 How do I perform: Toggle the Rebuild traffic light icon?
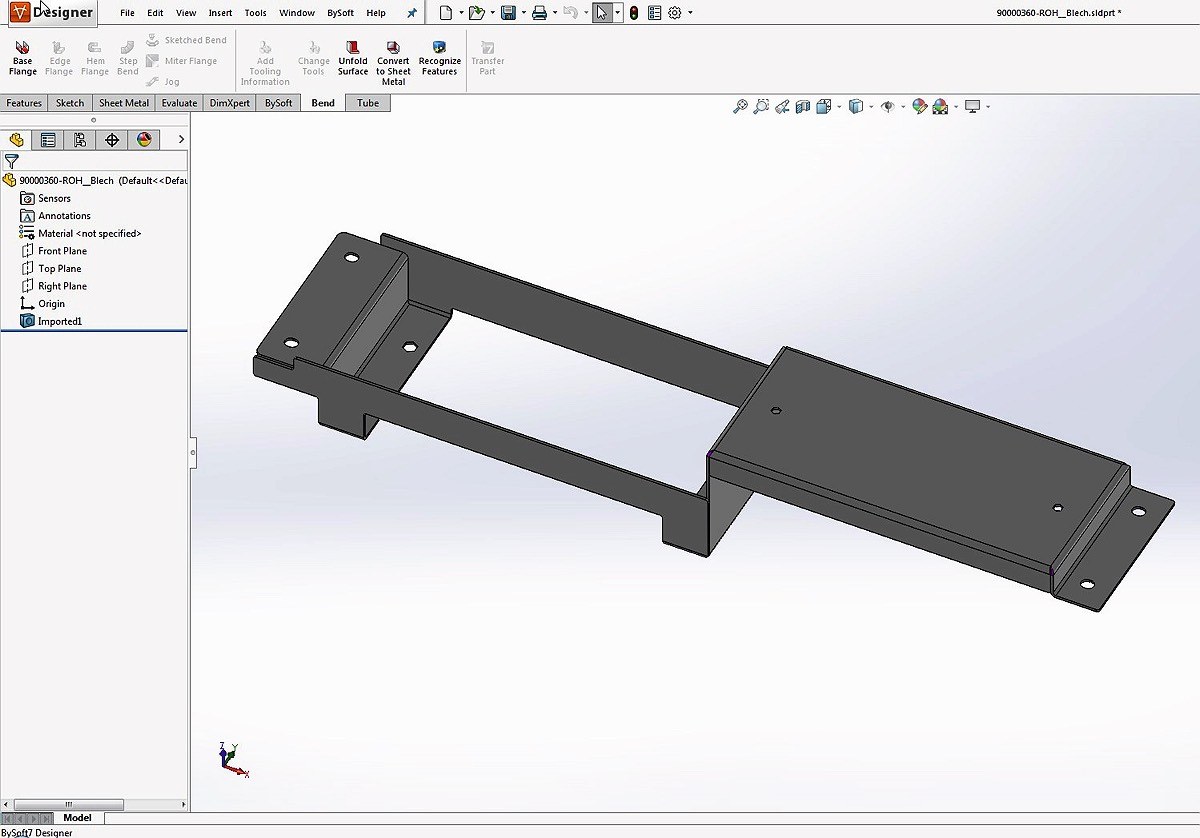[x=634, y=13]
